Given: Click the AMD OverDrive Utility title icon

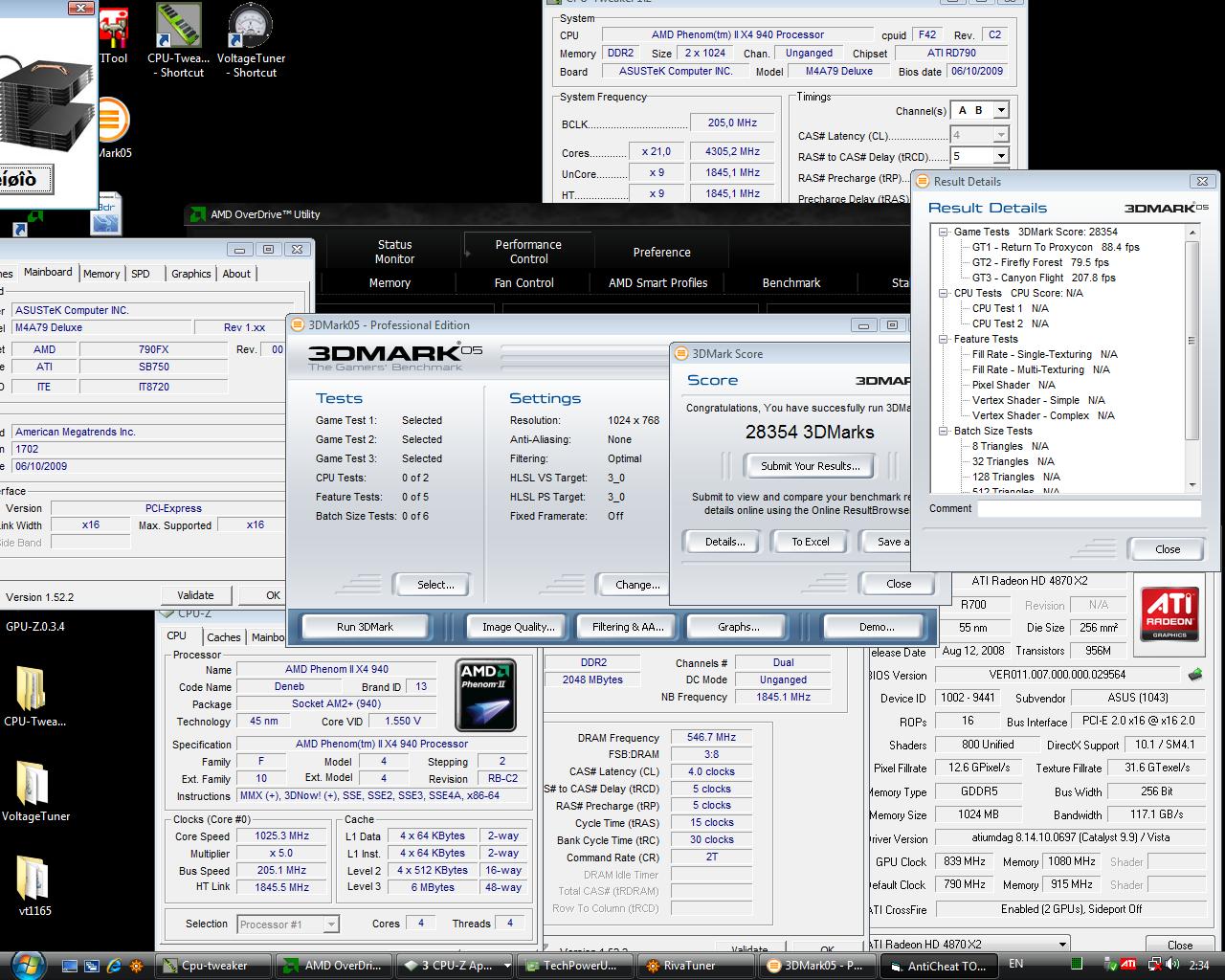Looking at the screenshot, I should 197,214.
